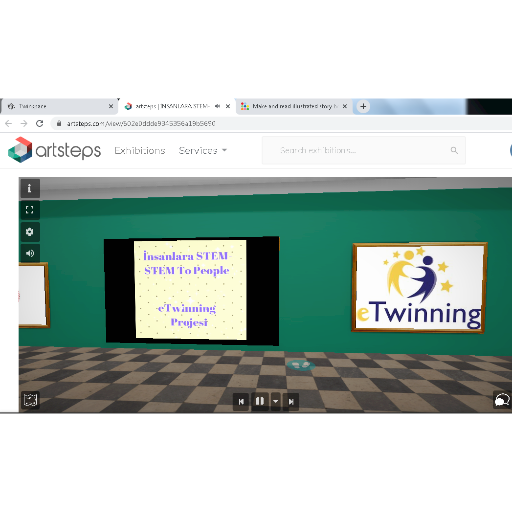Reload the current page
This screenshot has height=512, width=512.
point(40,124)
